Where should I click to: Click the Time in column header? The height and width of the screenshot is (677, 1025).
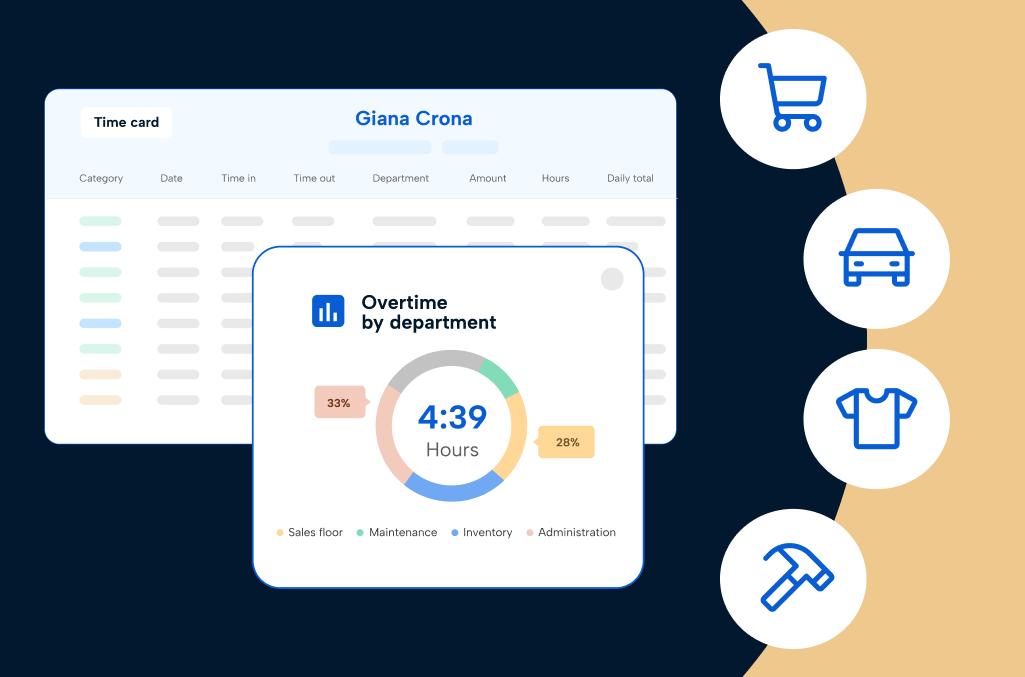[x=239, y=178]
